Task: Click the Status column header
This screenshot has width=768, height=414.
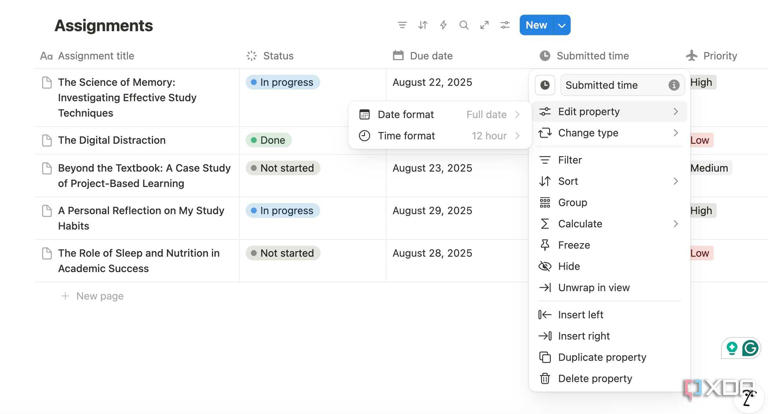Action: (x=270, y=56)
